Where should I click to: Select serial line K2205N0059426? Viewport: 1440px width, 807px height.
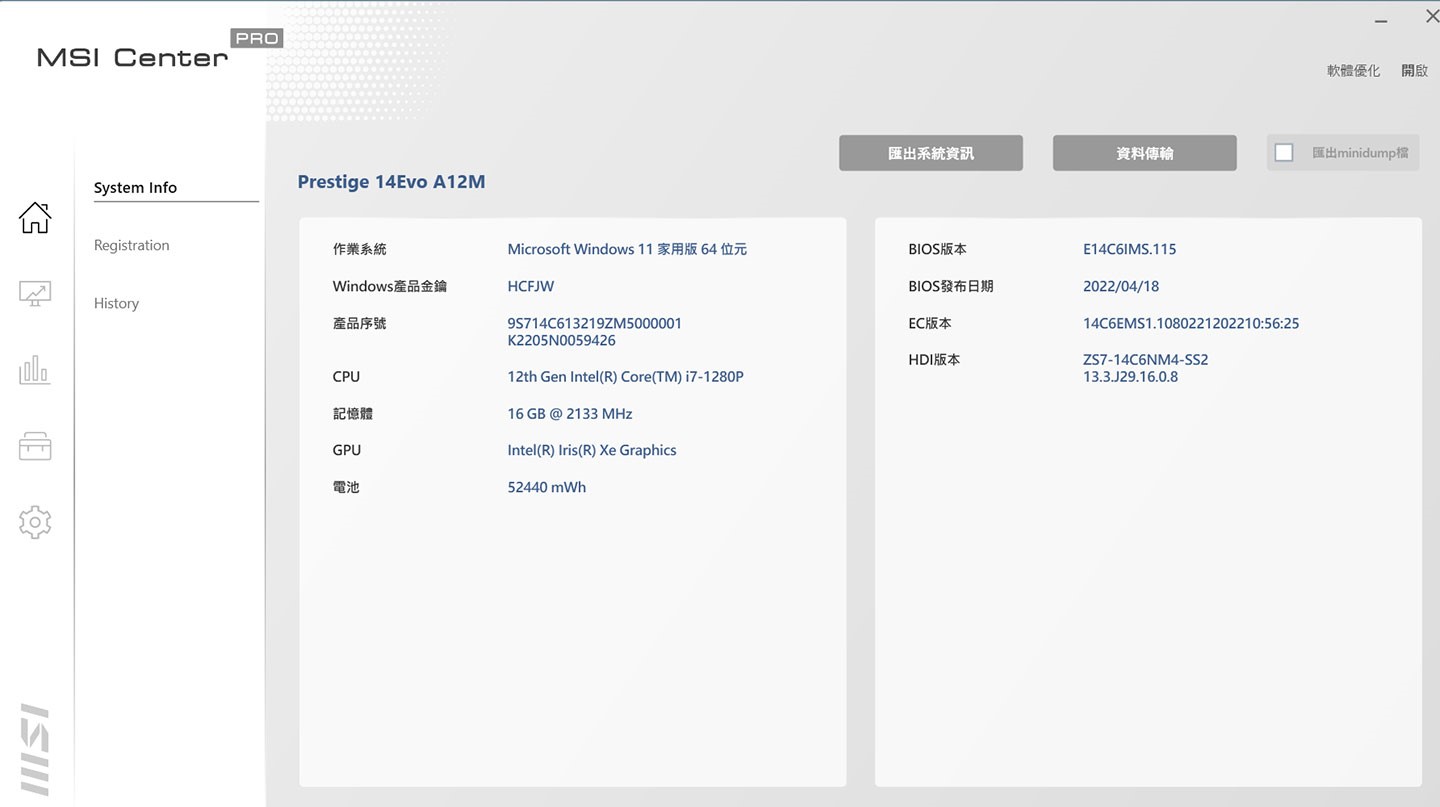[x=562, y=340]
